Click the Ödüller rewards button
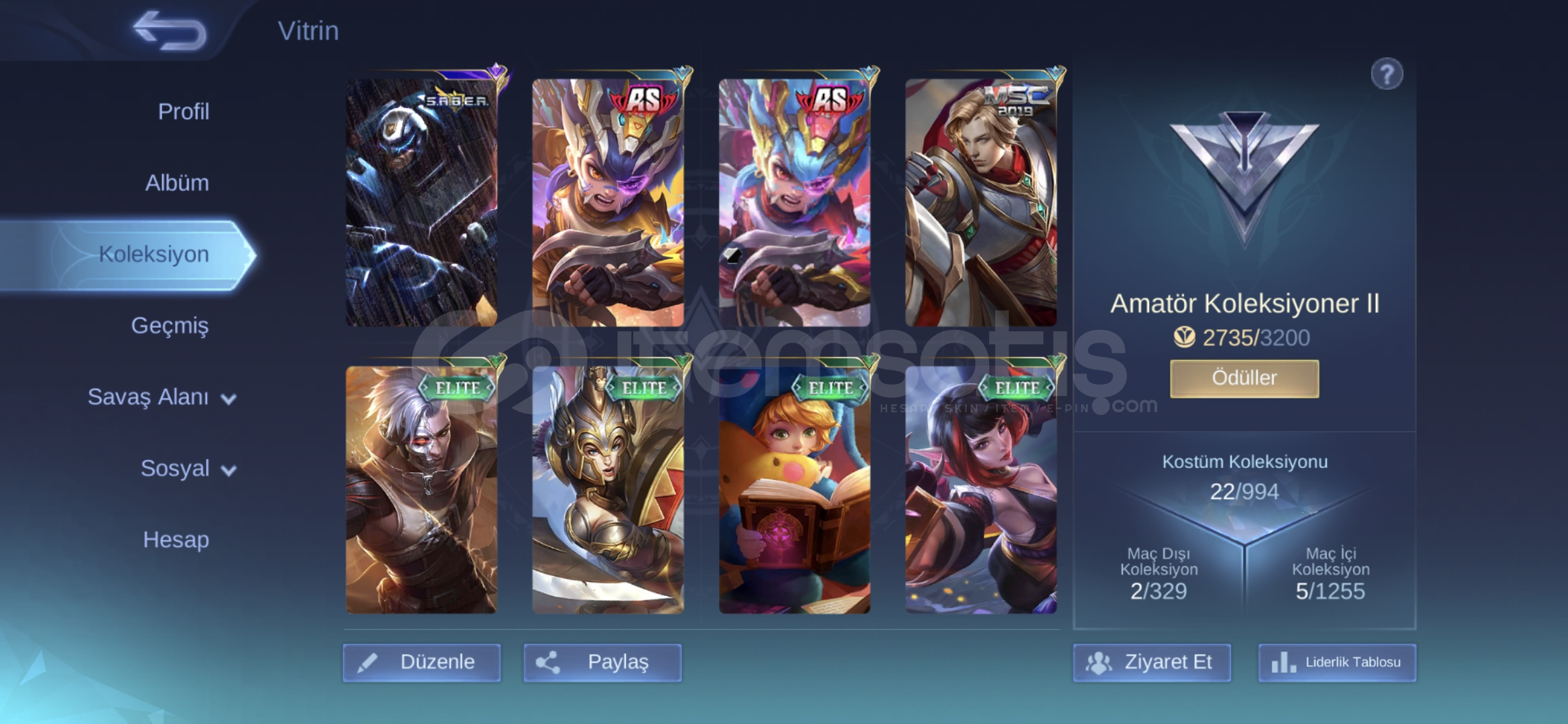Viewport: 1568px width, 724px height. (1244, 378)
